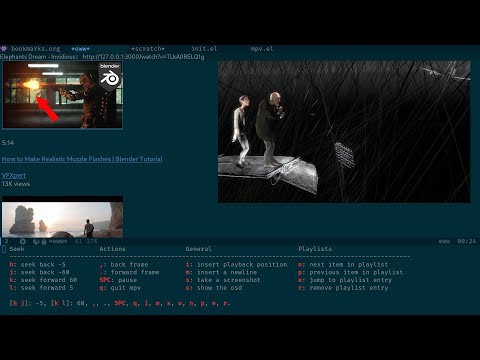Click the red SPC key hint
Screen dimensions: 480x360
click(120, 303)
